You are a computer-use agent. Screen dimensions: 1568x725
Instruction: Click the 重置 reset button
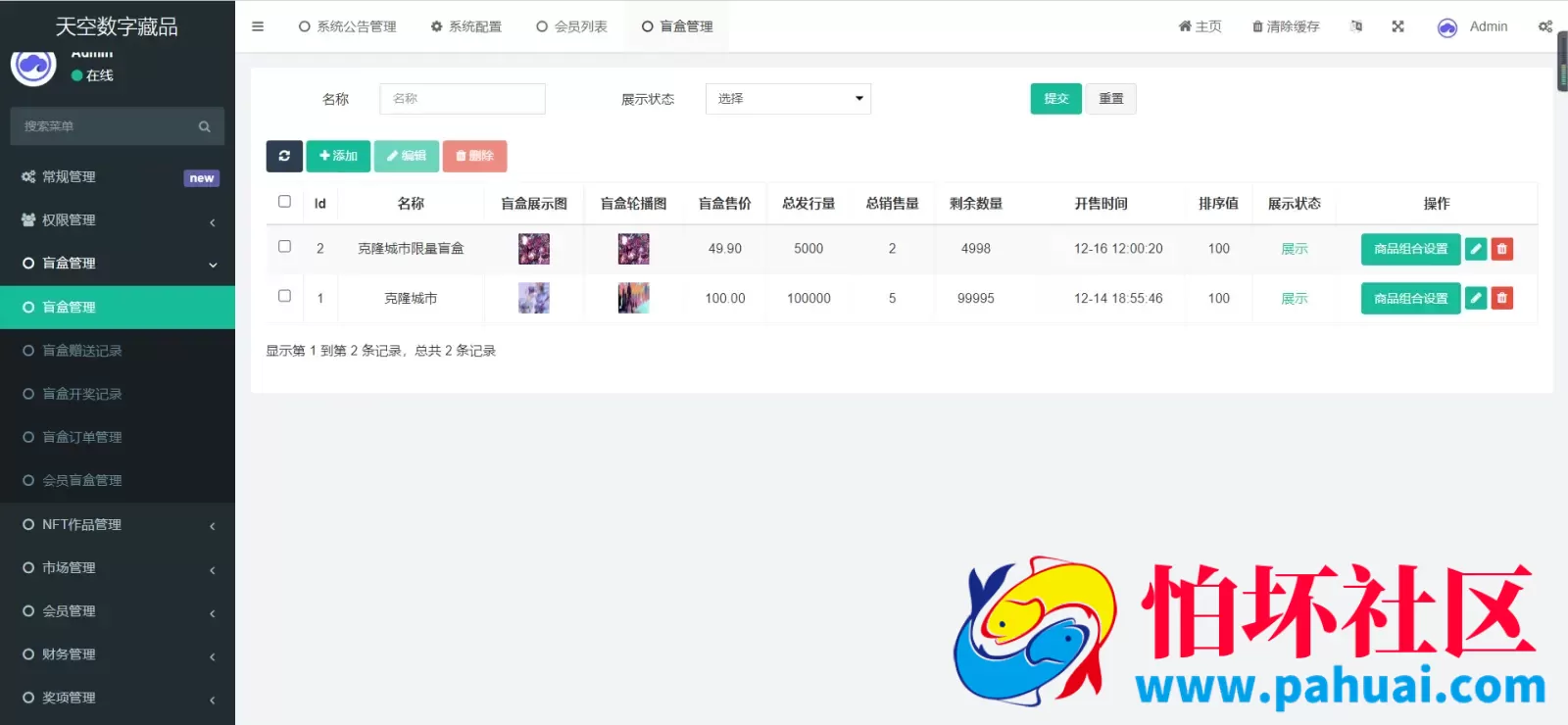(x=1110, y=99)
